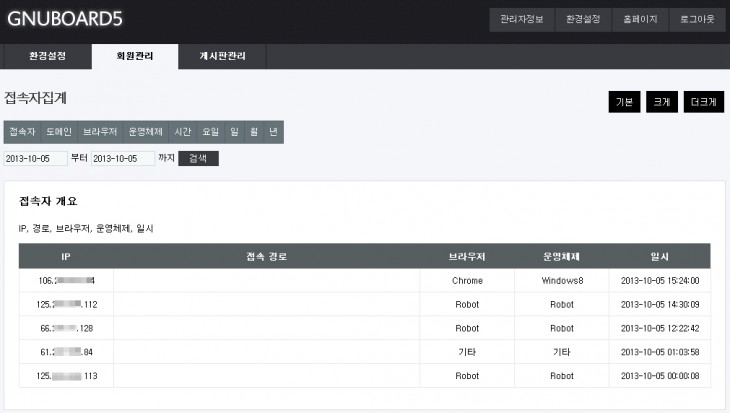Screen dimensions: 730x413
Task: Open 관리자정보 in the top bar
Action: pyautogui.click(x=521, y=20)
